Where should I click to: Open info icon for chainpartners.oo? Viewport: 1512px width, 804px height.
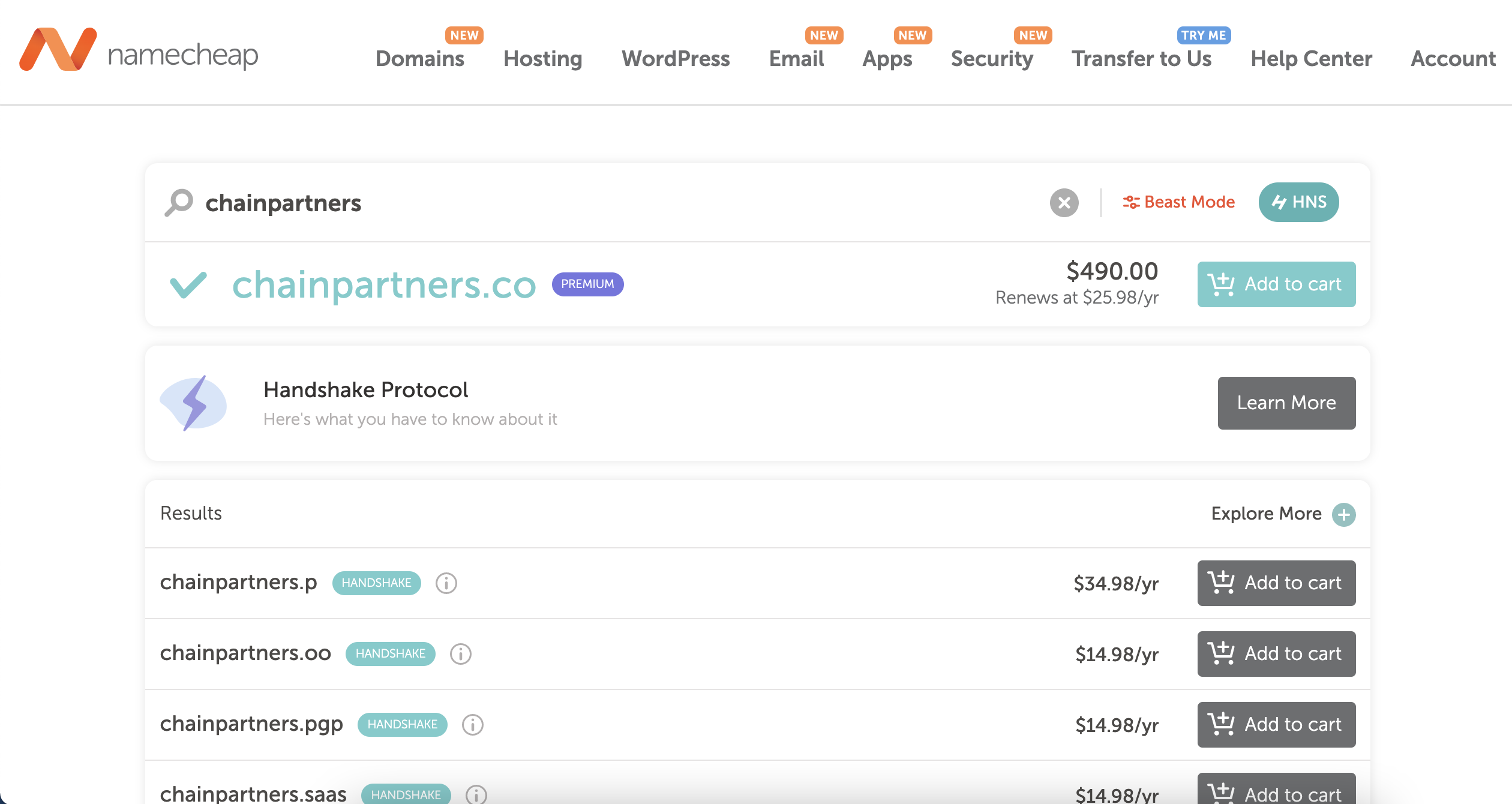tap(460, 654)
